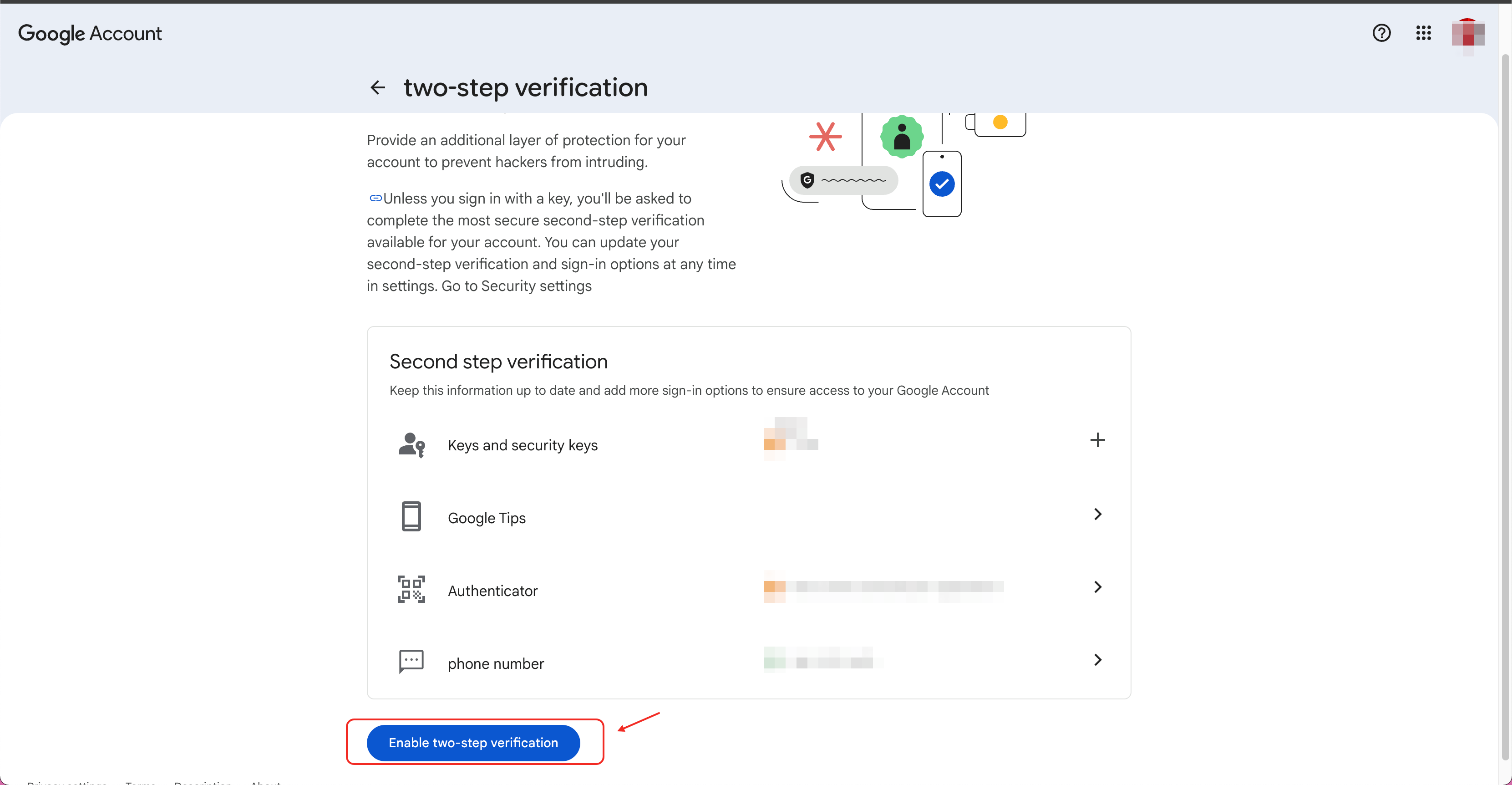Click the phone number message bubble icon

(x=411, y=662)
